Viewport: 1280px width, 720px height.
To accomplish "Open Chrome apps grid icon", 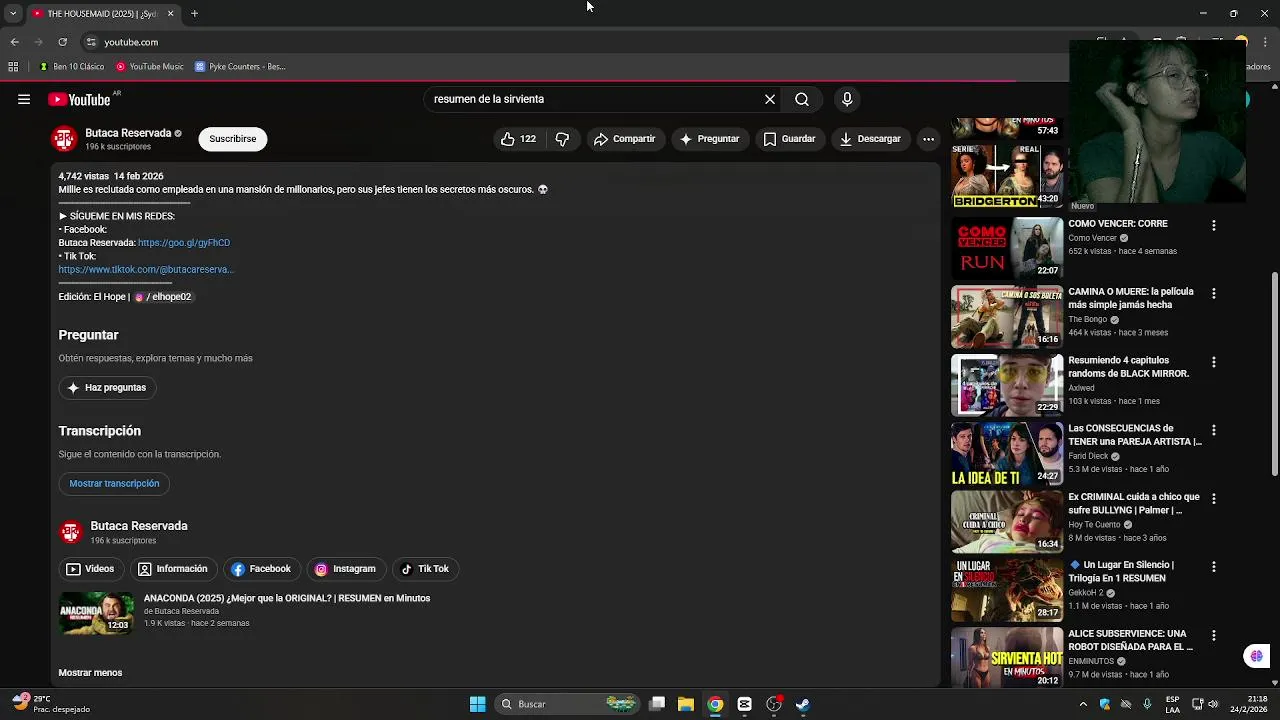I will pyautogui.click(x=13, y=67).
